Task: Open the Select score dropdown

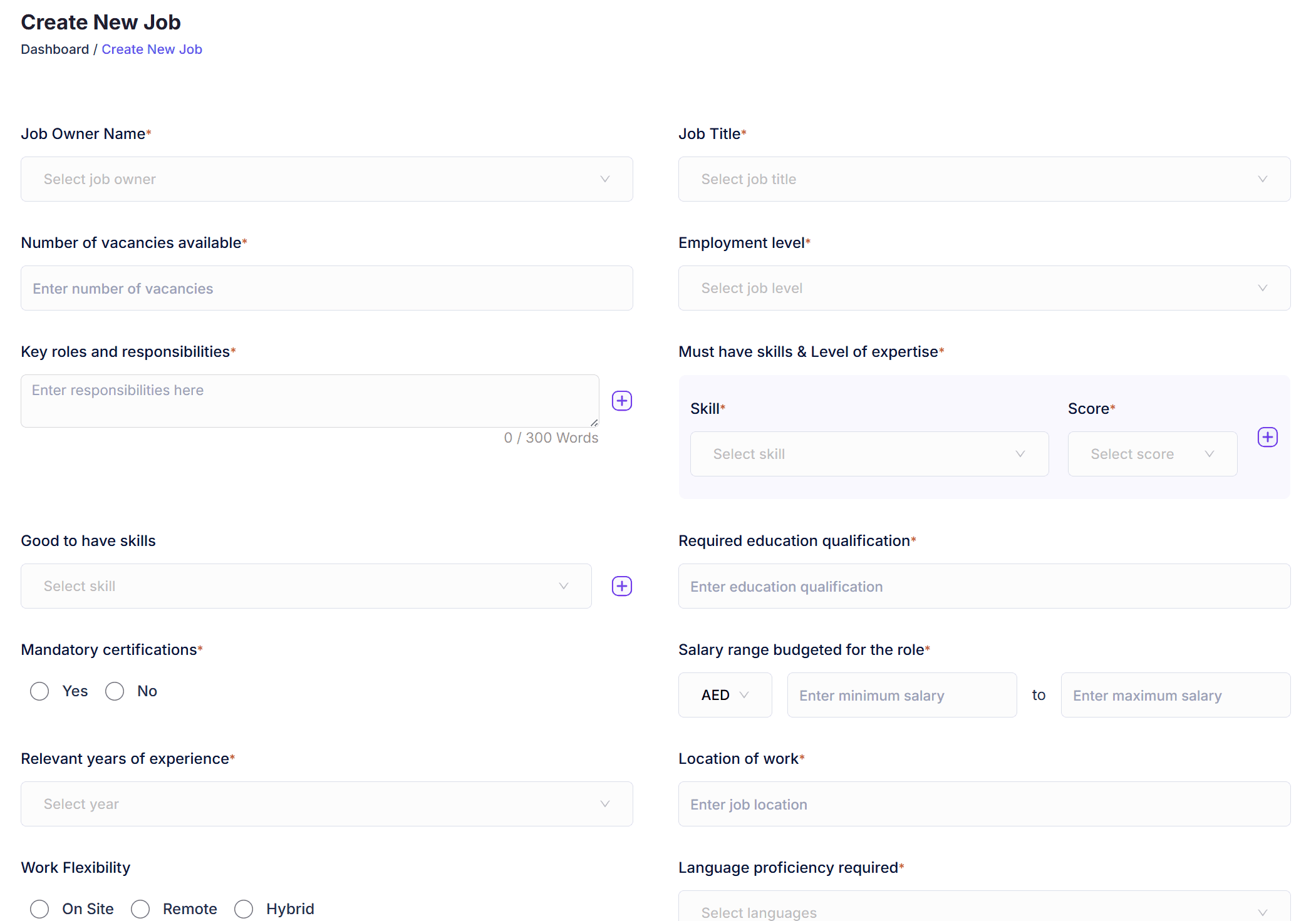Action: click(x=1152, y=454)
